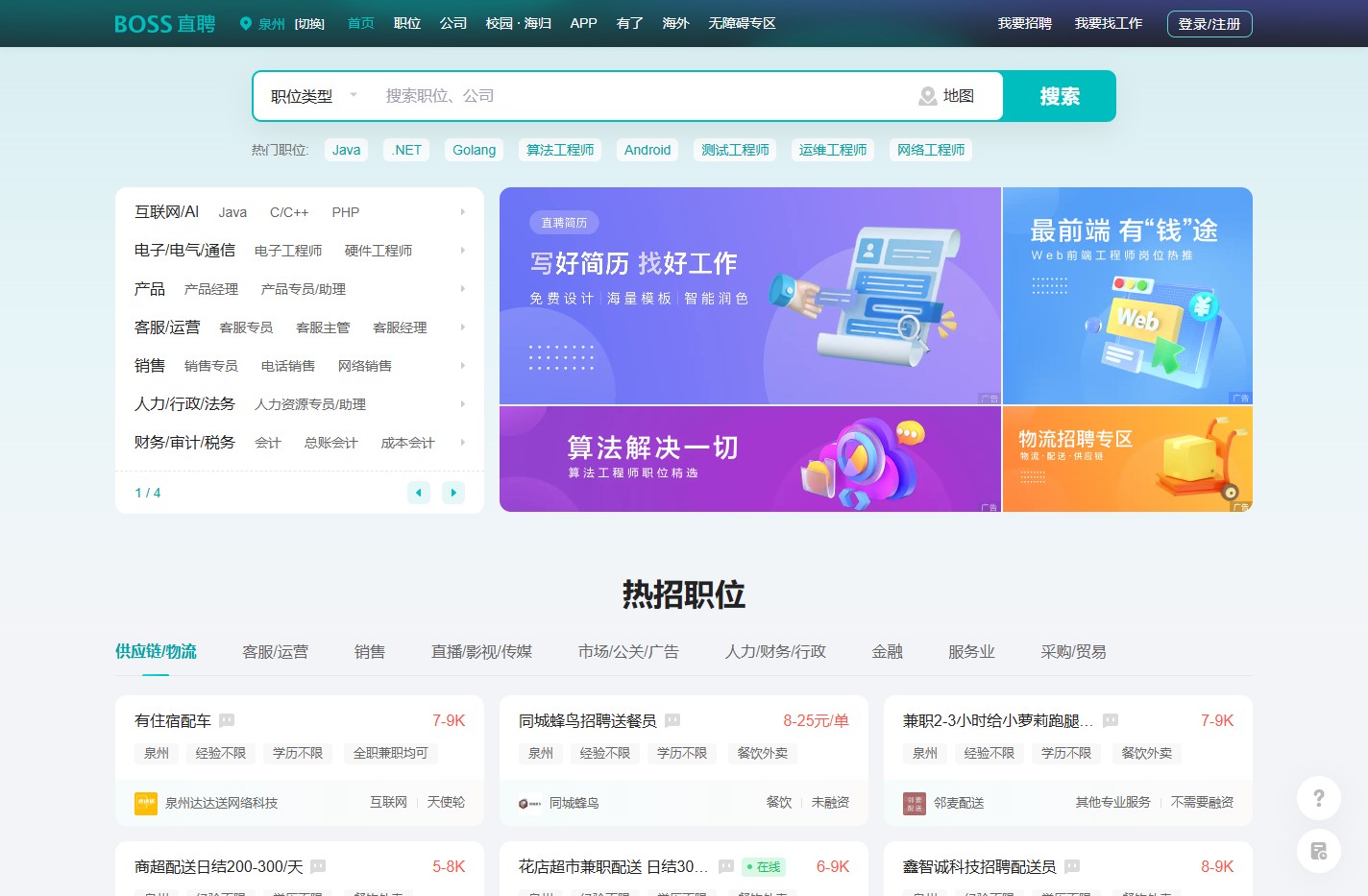This screenshot has height=896, width=1368.
Task: Expand the 互联网/AI category arrow
Action: pos(462,212)
